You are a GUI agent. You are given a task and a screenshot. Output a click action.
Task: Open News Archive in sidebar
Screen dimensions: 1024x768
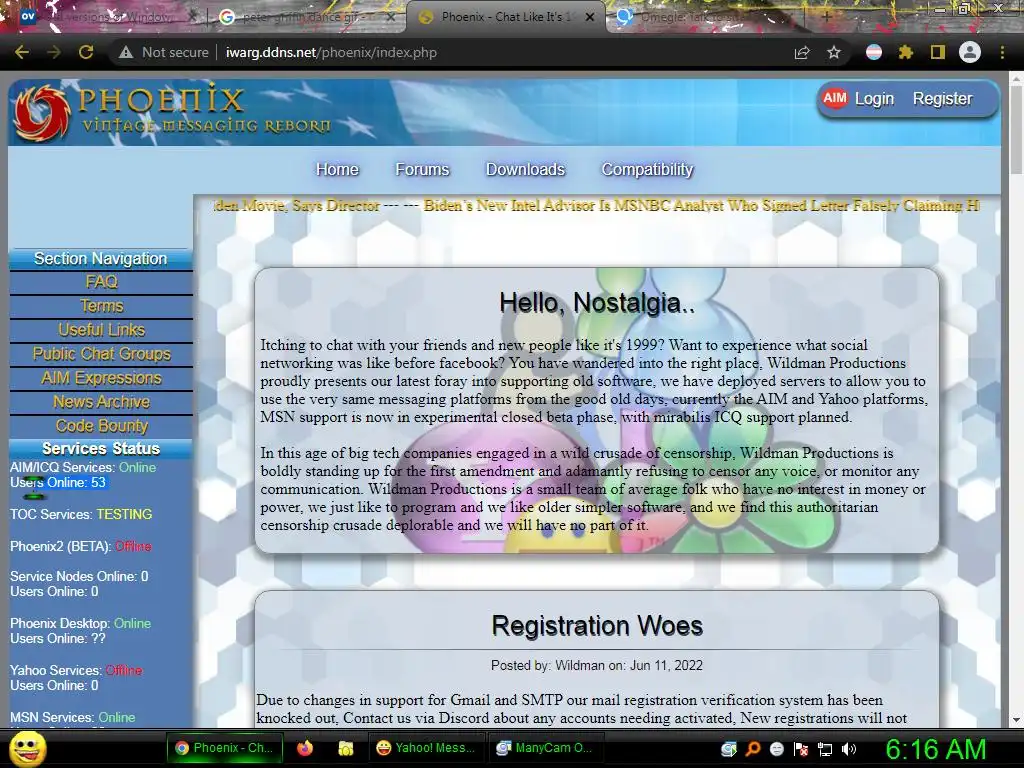pos(101,402)
